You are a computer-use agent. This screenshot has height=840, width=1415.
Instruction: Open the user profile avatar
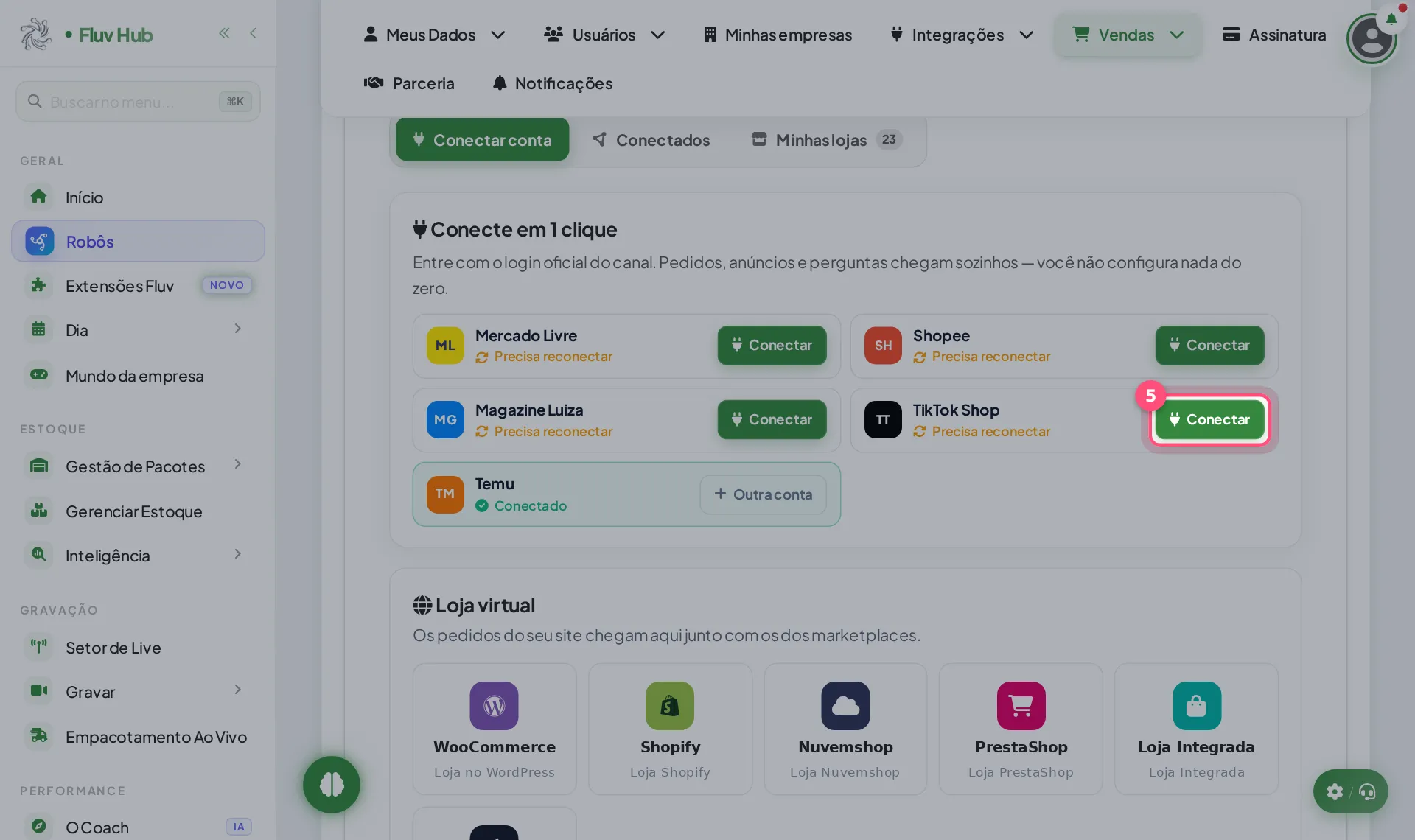click(x=1372, y=38)
